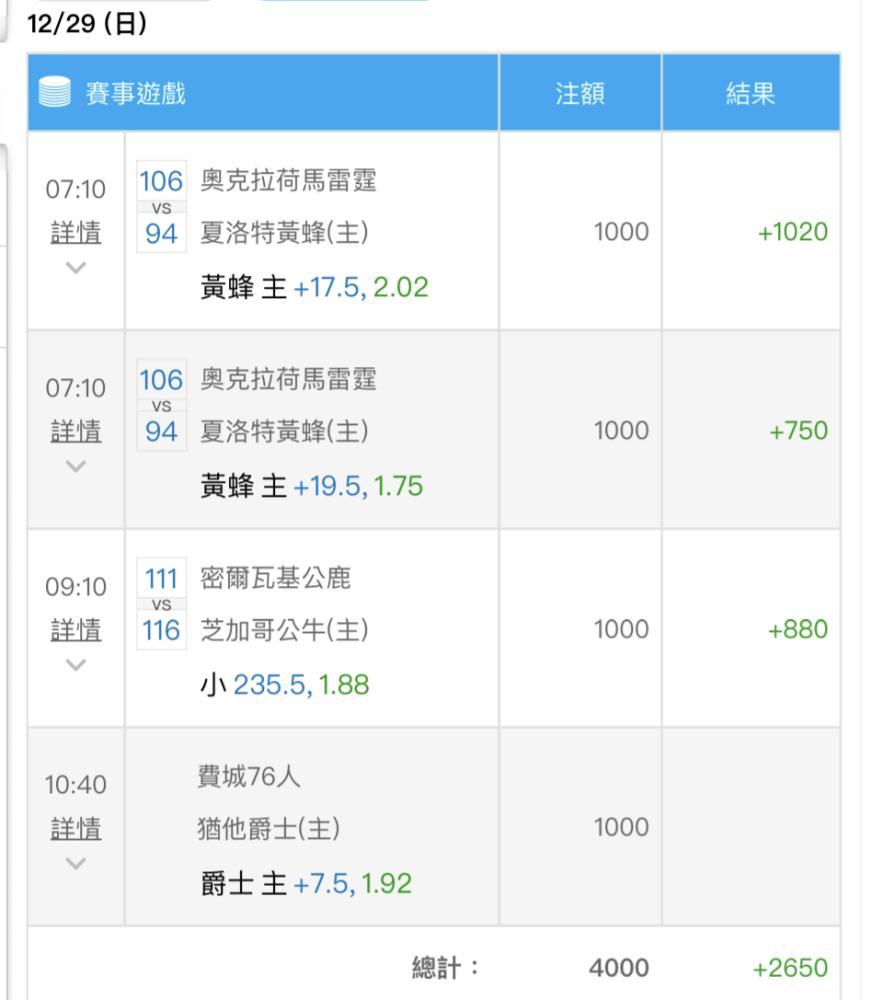The width and height of the screenshot is (872, 1000).
Task: Select the 小 235.5, 1.88 bet line
Action: coord(285,685)
